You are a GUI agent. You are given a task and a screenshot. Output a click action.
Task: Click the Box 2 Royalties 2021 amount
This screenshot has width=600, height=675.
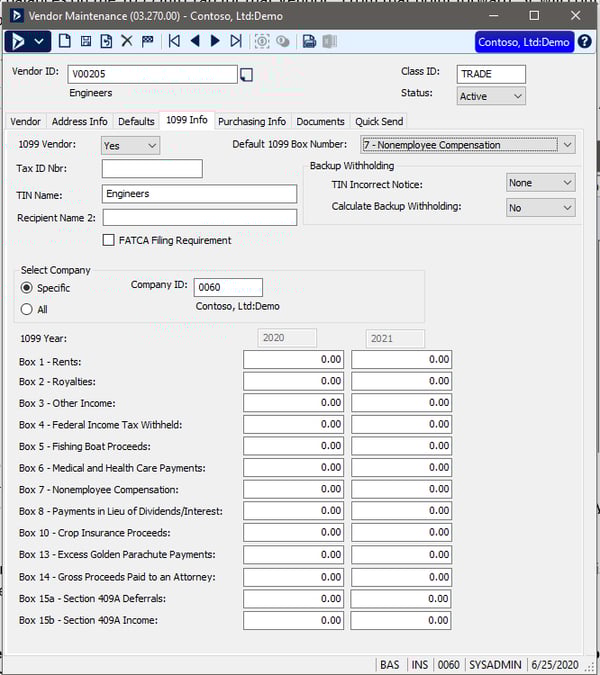click(402, 381)
